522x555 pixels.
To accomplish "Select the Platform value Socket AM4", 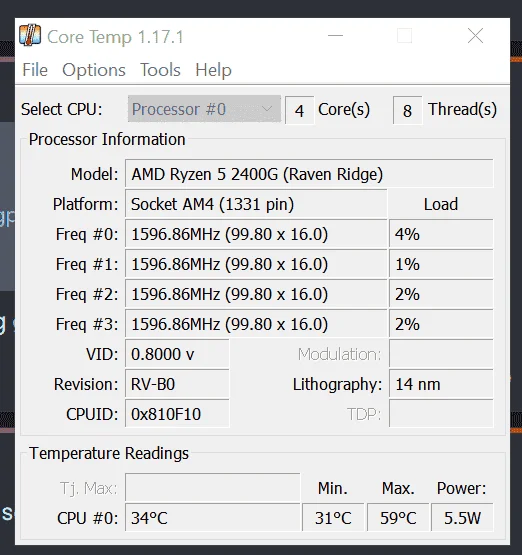I will pos(256,204).
